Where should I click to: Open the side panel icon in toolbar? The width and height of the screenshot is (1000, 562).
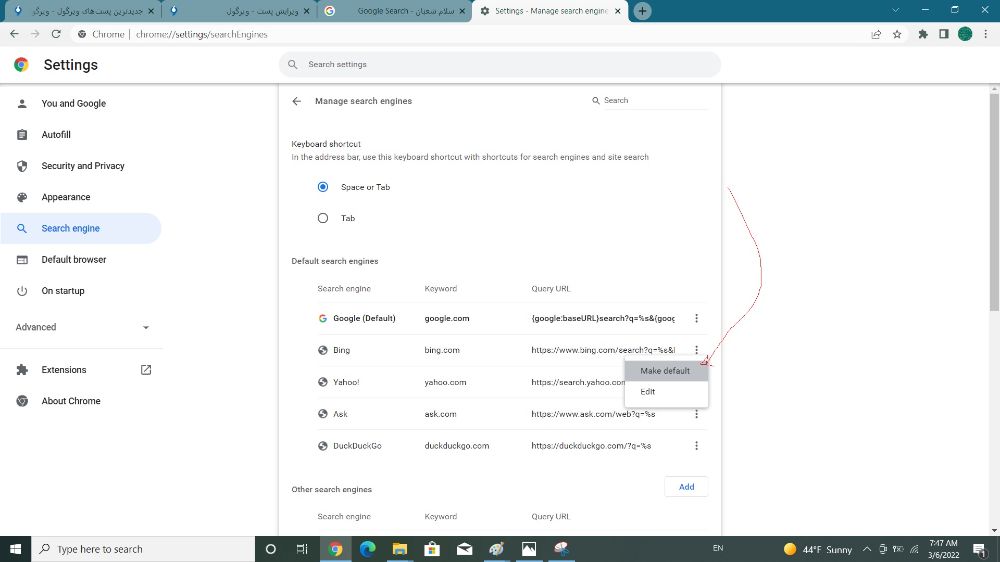[x=944, y=34]
